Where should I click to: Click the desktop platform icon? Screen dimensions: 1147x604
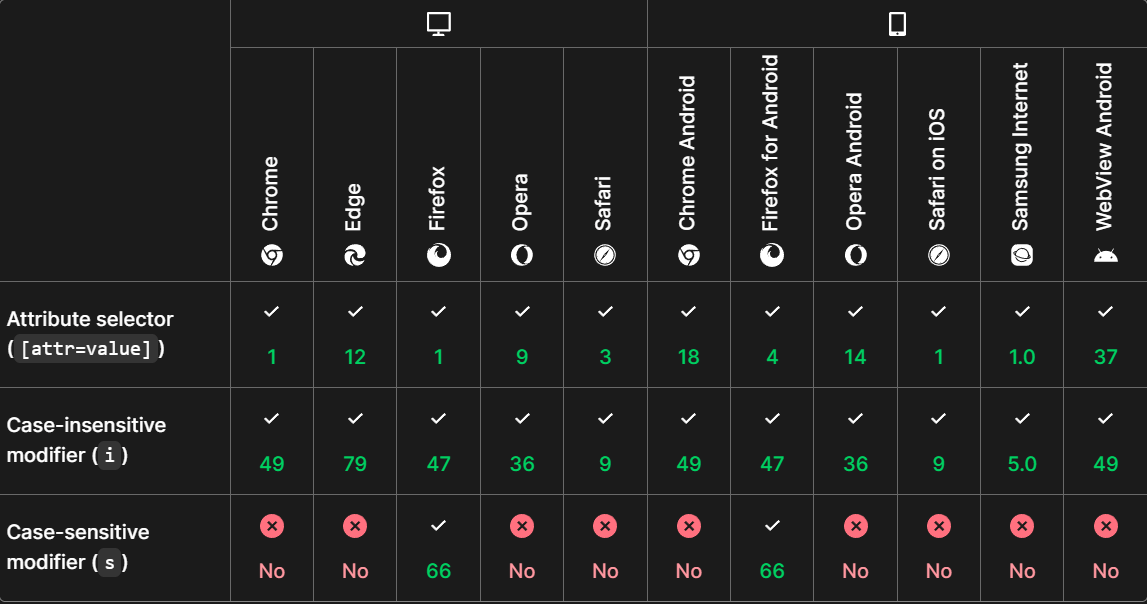click(439, 24)
